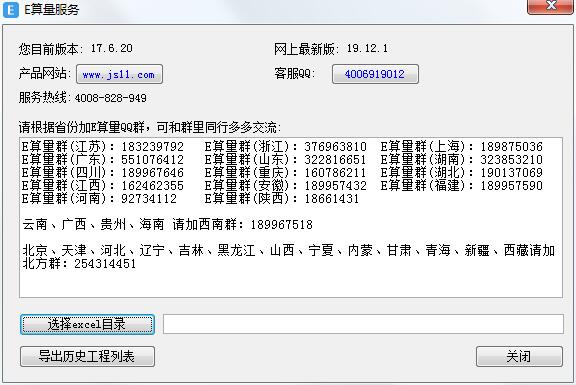Select the 广东 group number 551076412
This screenshot has width=576, height=385.
coord(152,159)
